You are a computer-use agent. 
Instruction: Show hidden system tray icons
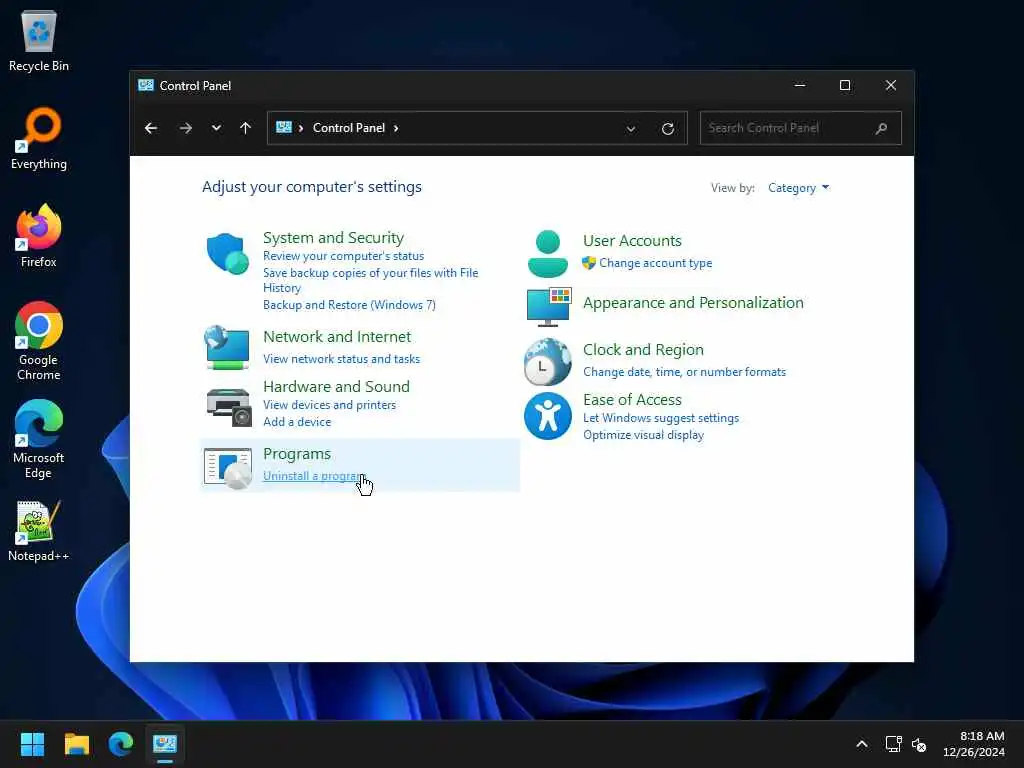862,744
